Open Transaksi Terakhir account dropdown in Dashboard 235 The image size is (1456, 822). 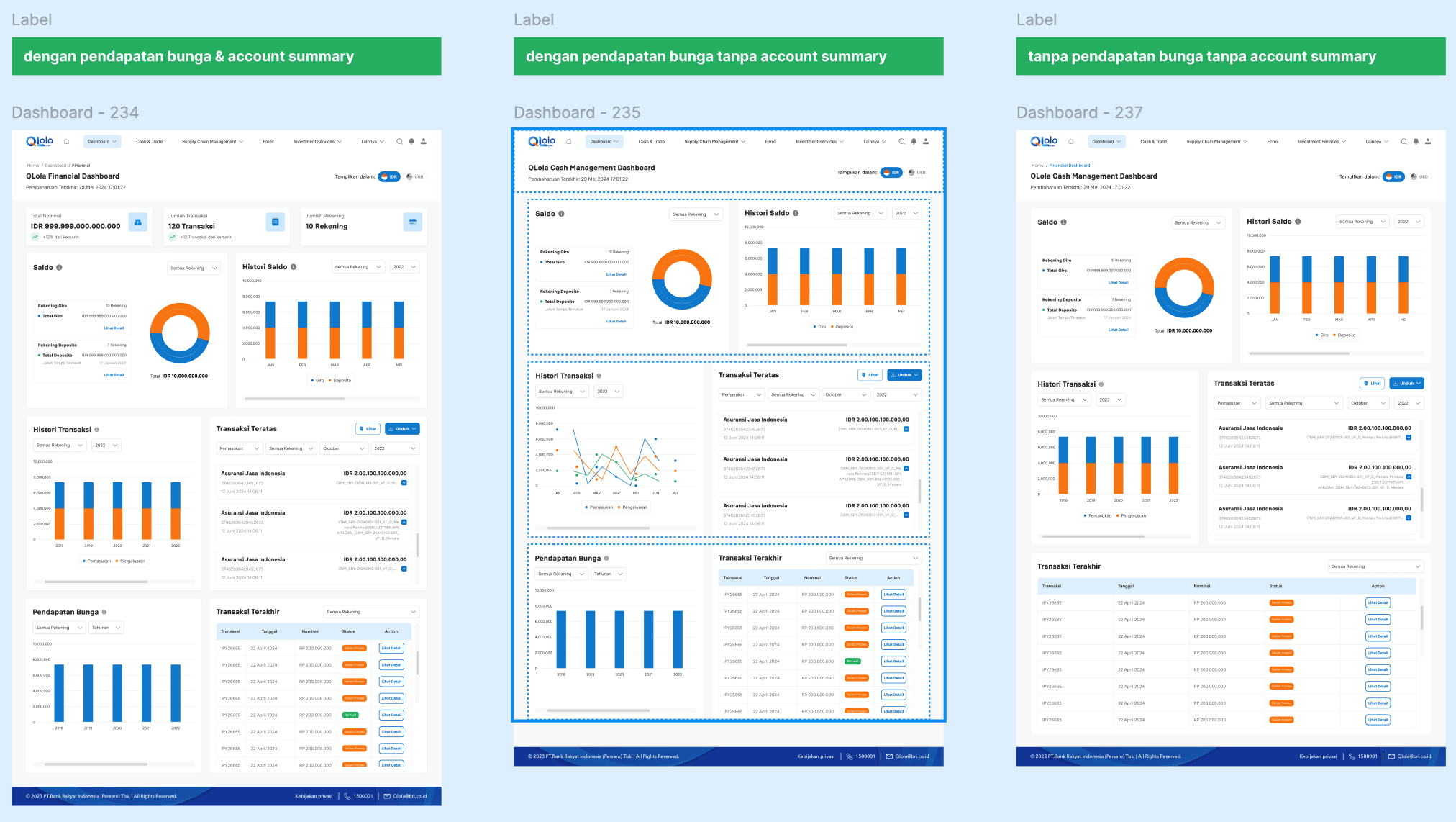pyautogui.click(x=873, y=559)
